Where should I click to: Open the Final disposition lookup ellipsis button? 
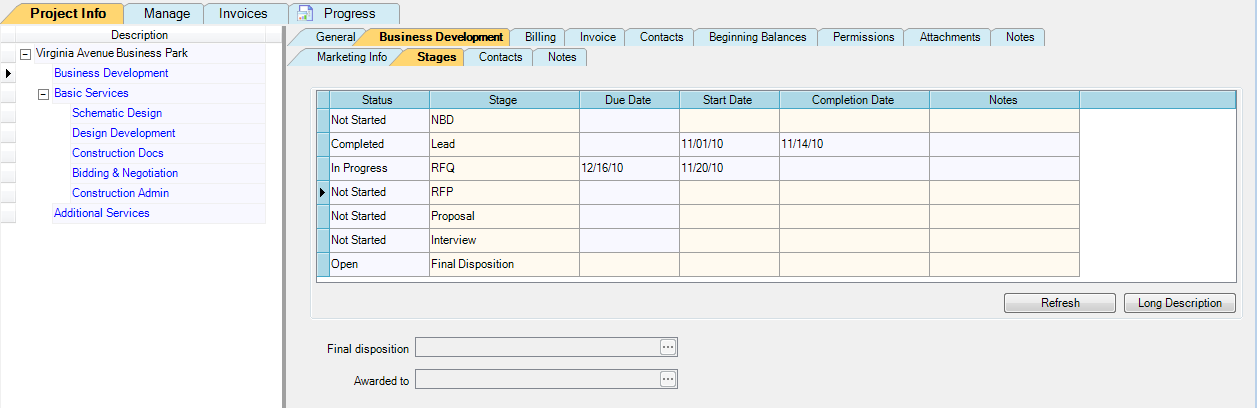[668, 347]
